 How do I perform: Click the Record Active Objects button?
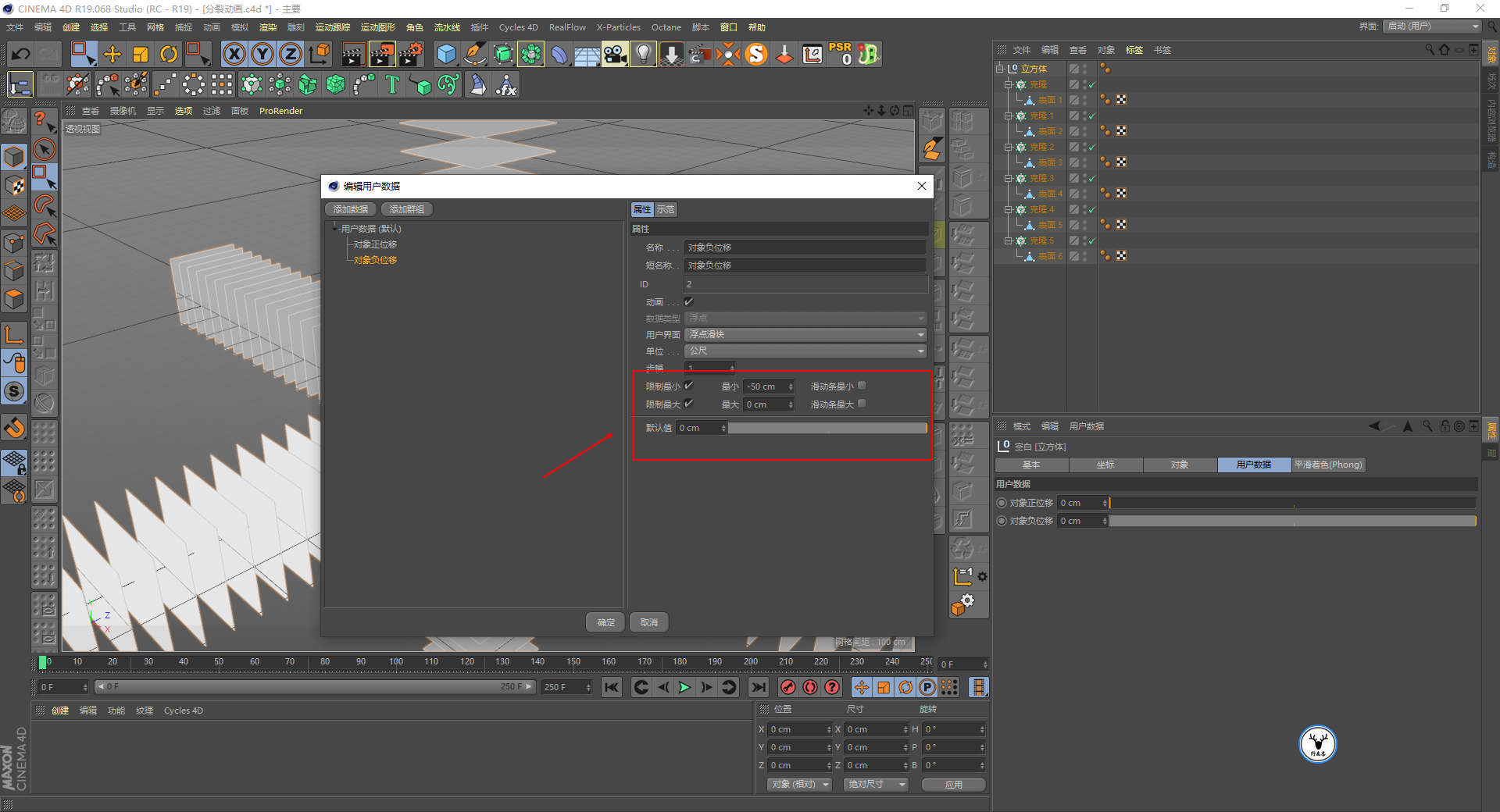click(x=788, y=687)
